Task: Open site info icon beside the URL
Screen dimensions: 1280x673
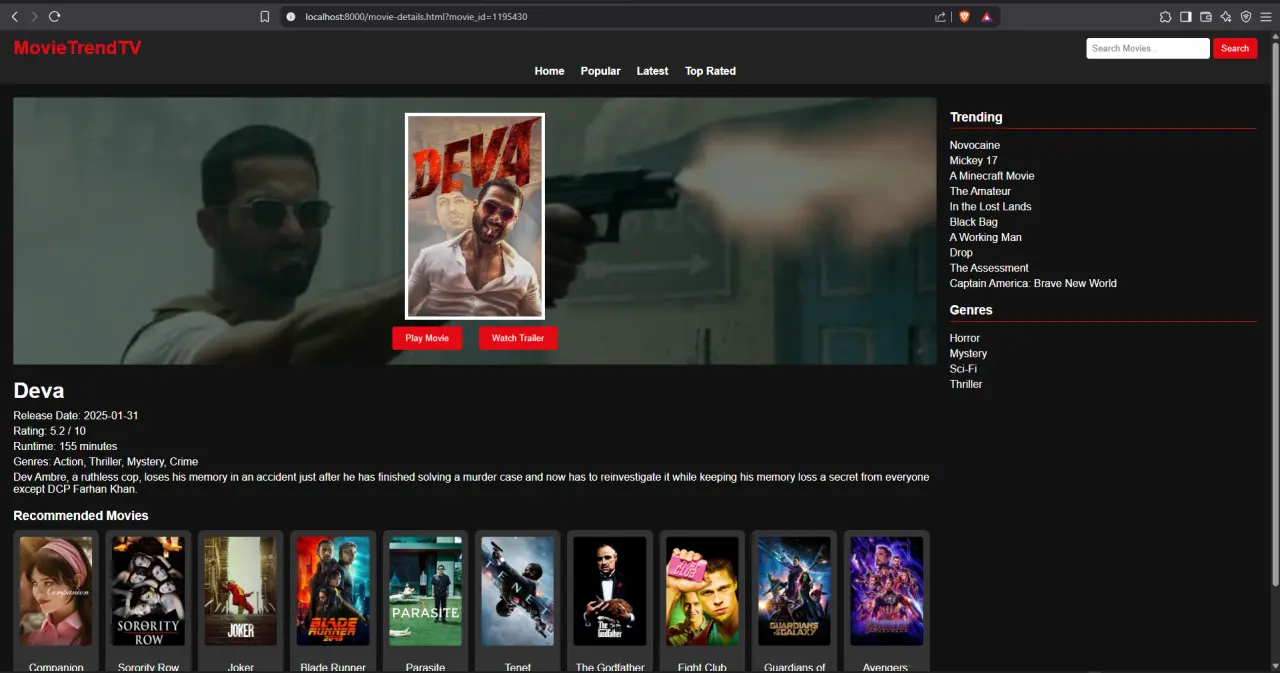Action: click(291, 17)
